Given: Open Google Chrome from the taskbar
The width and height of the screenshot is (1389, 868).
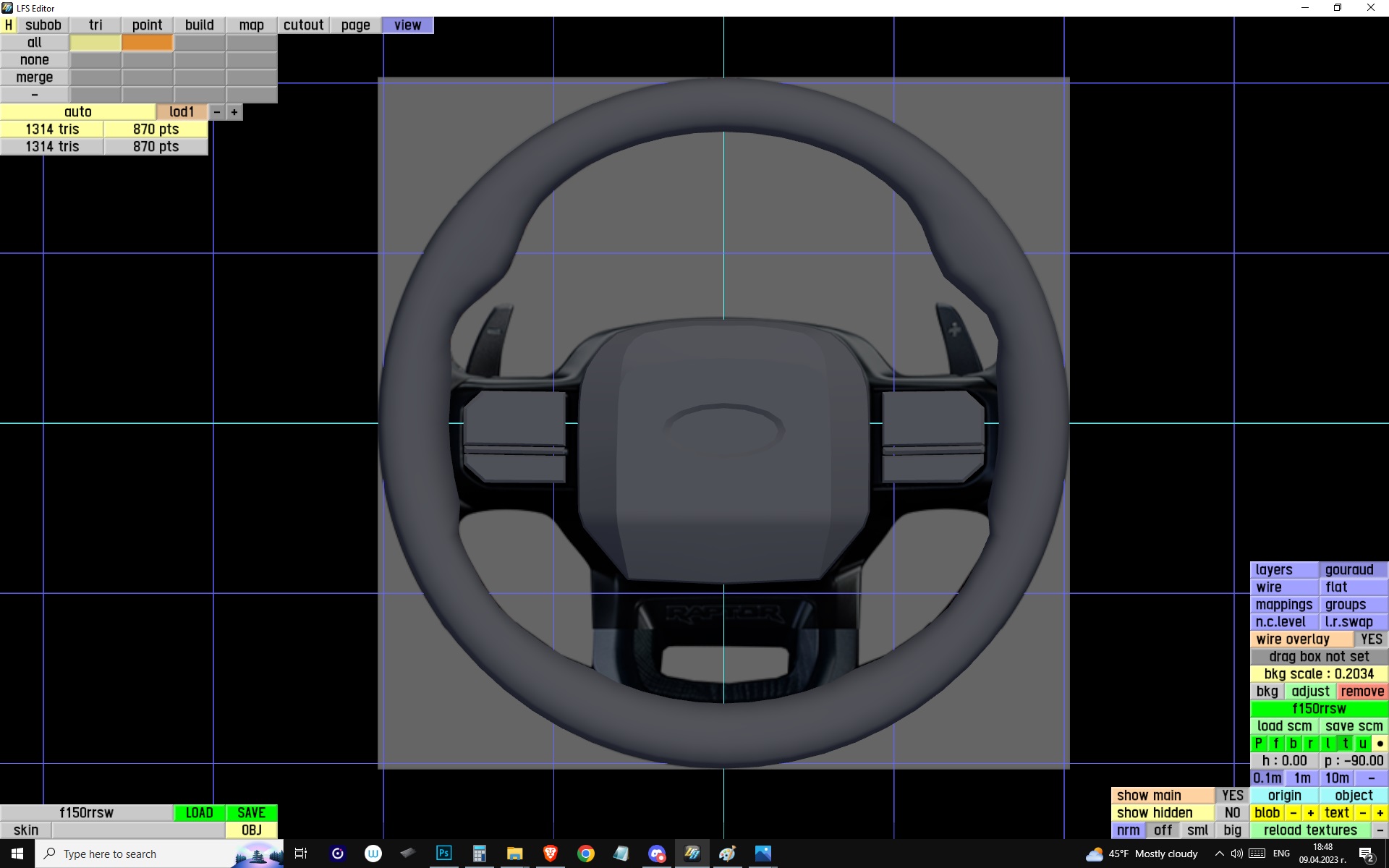Looking at the screenshot, I should (x=586, y=854).
